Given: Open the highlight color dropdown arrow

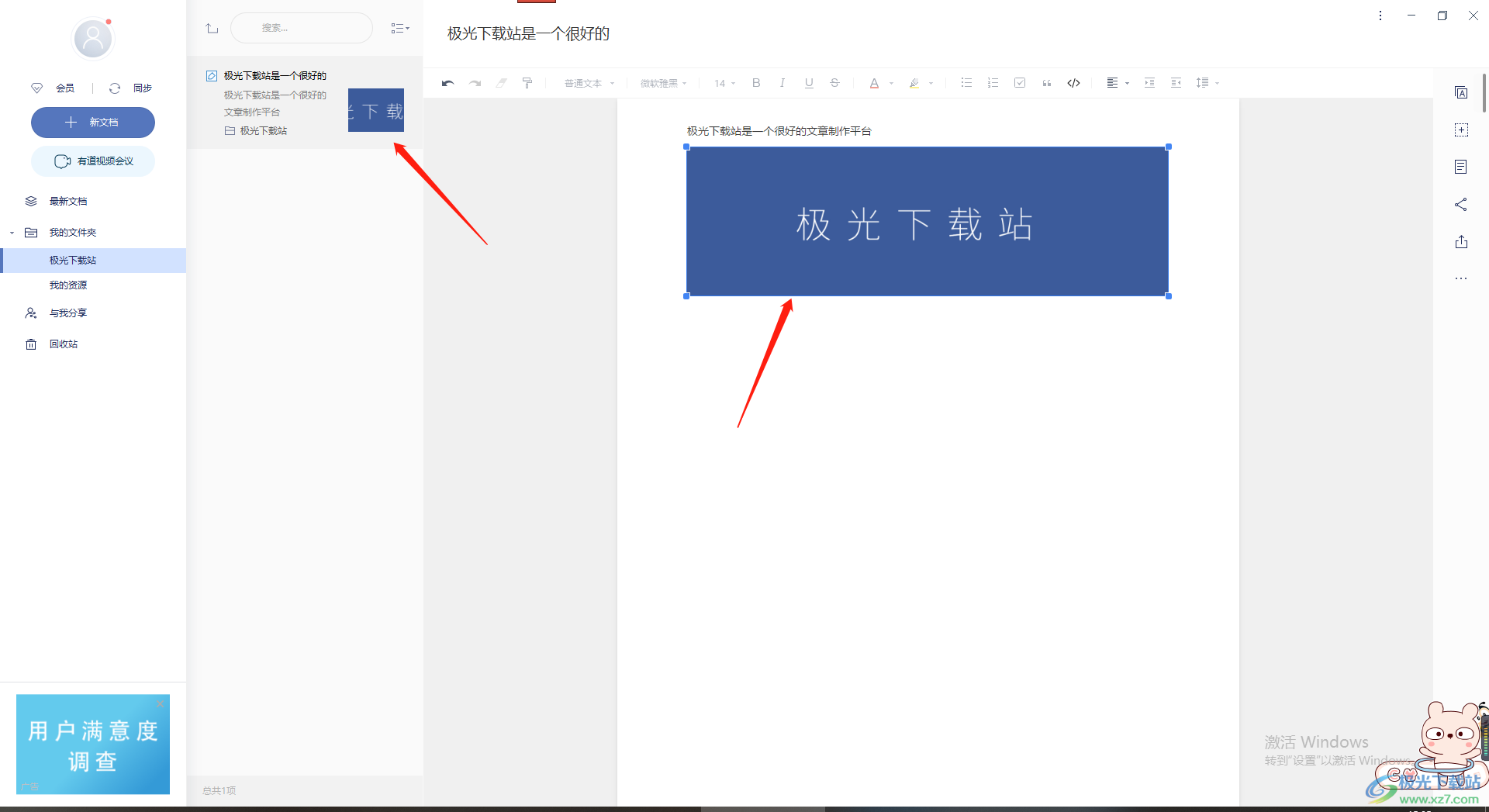Looking at the screenshot, I should pyautogui.click(x=931, y=83).
